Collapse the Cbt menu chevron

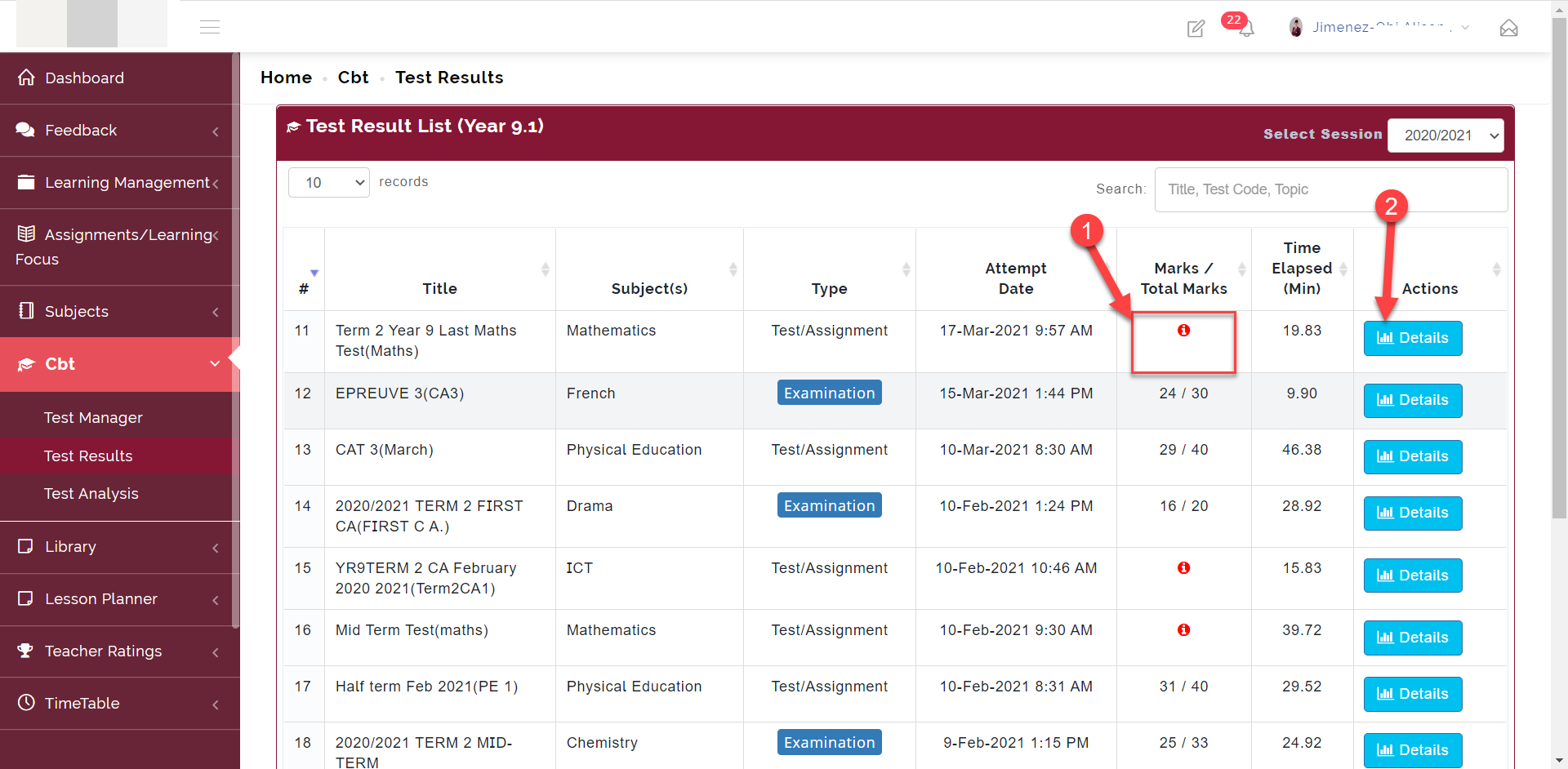click(215, 363)
